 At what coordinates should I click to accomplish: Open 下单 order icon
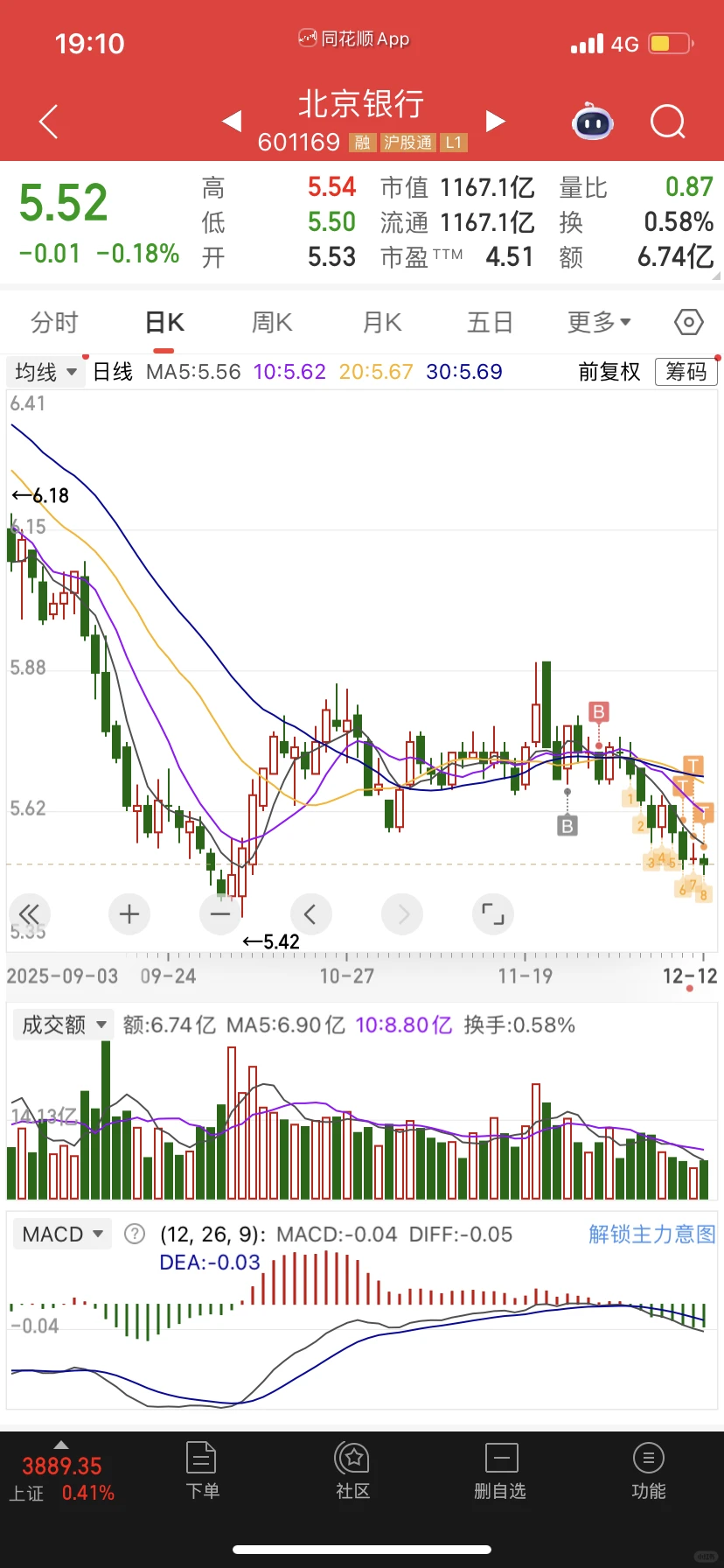[202, 1472]
